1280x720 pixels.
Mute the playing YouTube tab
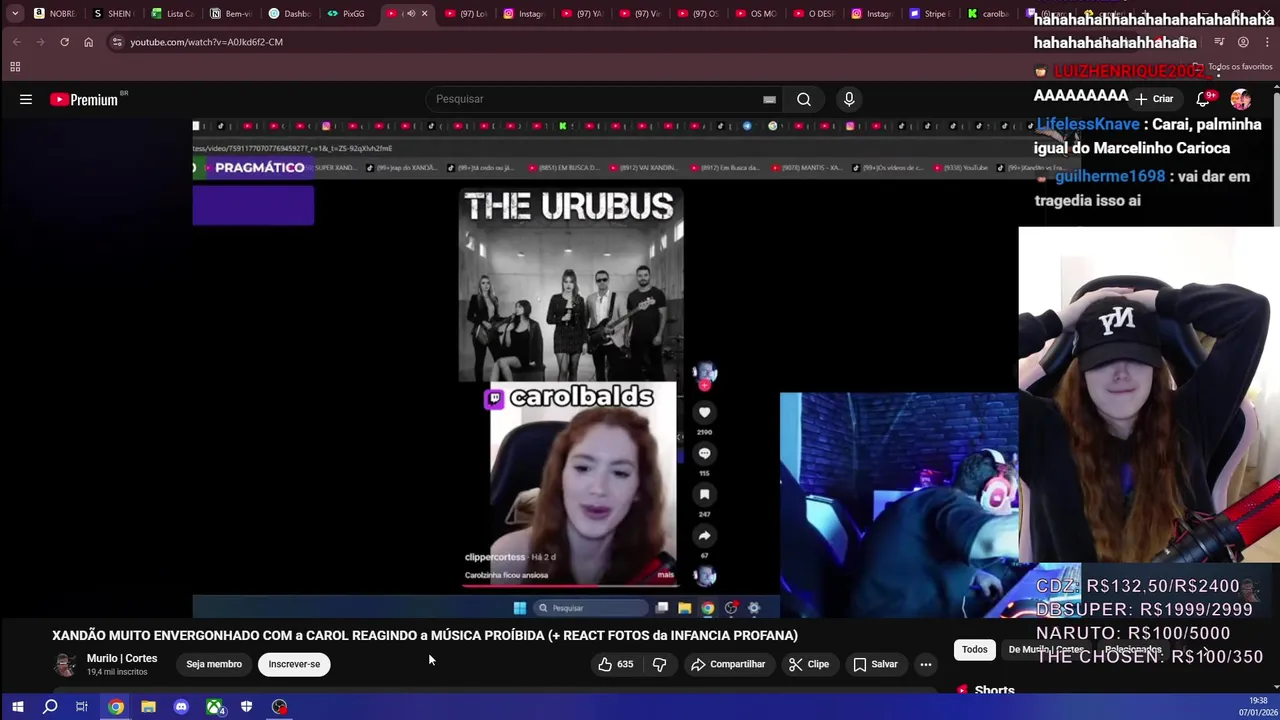pos(410,14)
